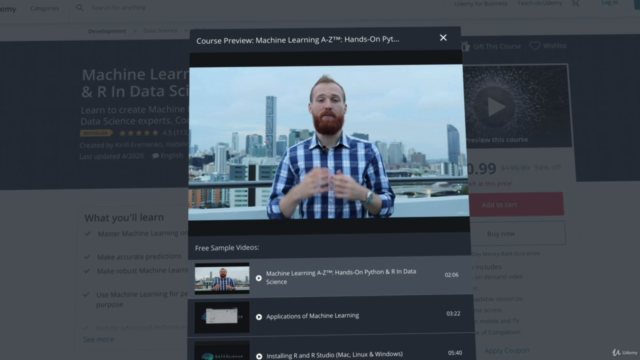Click the checkmark beside Master Machine Learning
Image resolution: width=640 pixels, height=360 pixels.
click(x=87, y=233)
